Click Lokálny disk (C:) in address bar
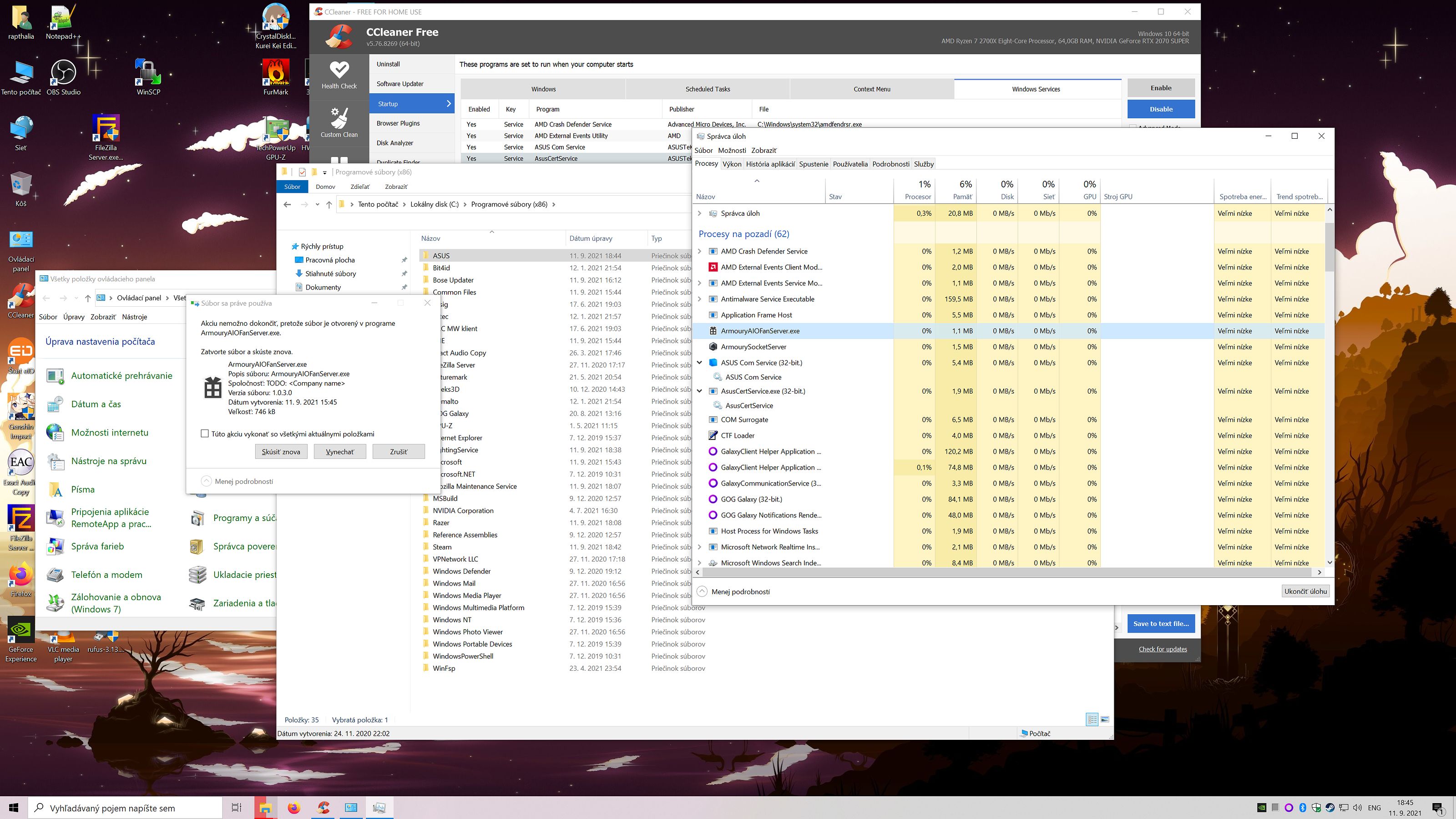The image size is (1456, 819). pyautogui.click(x=435, y=204)
